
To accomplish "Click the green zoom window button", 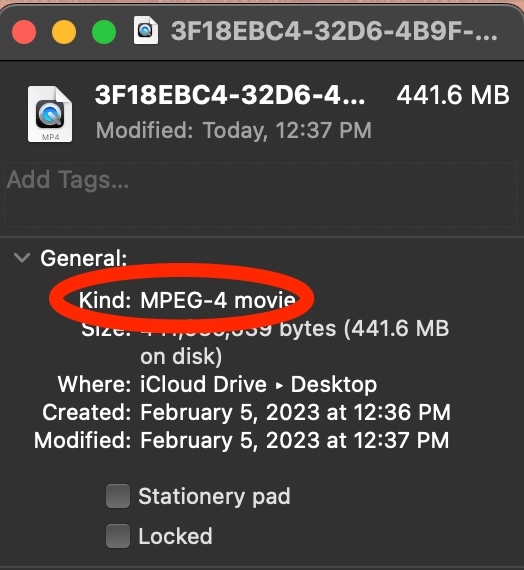I will 104,32.
